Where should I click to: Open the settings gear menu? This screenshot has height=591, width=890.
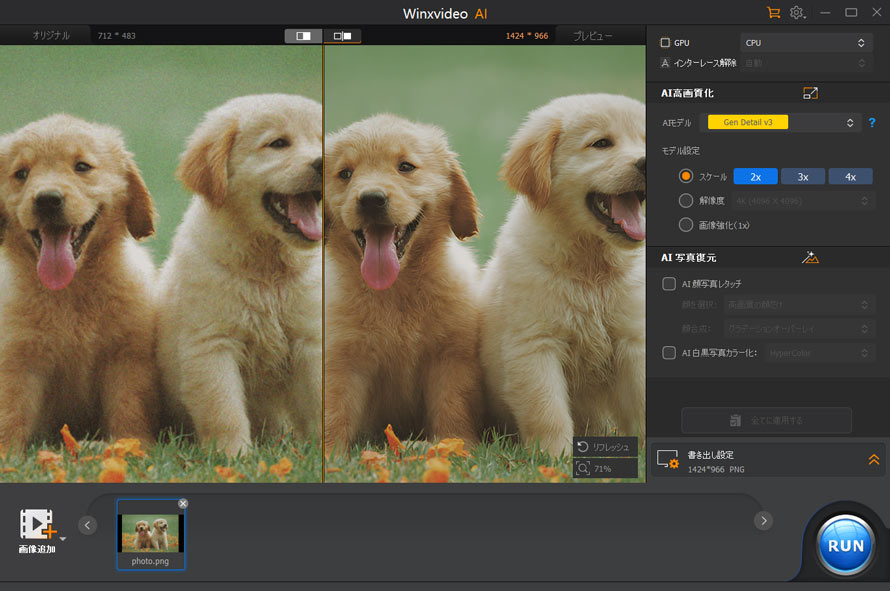[x=797, y=13]
